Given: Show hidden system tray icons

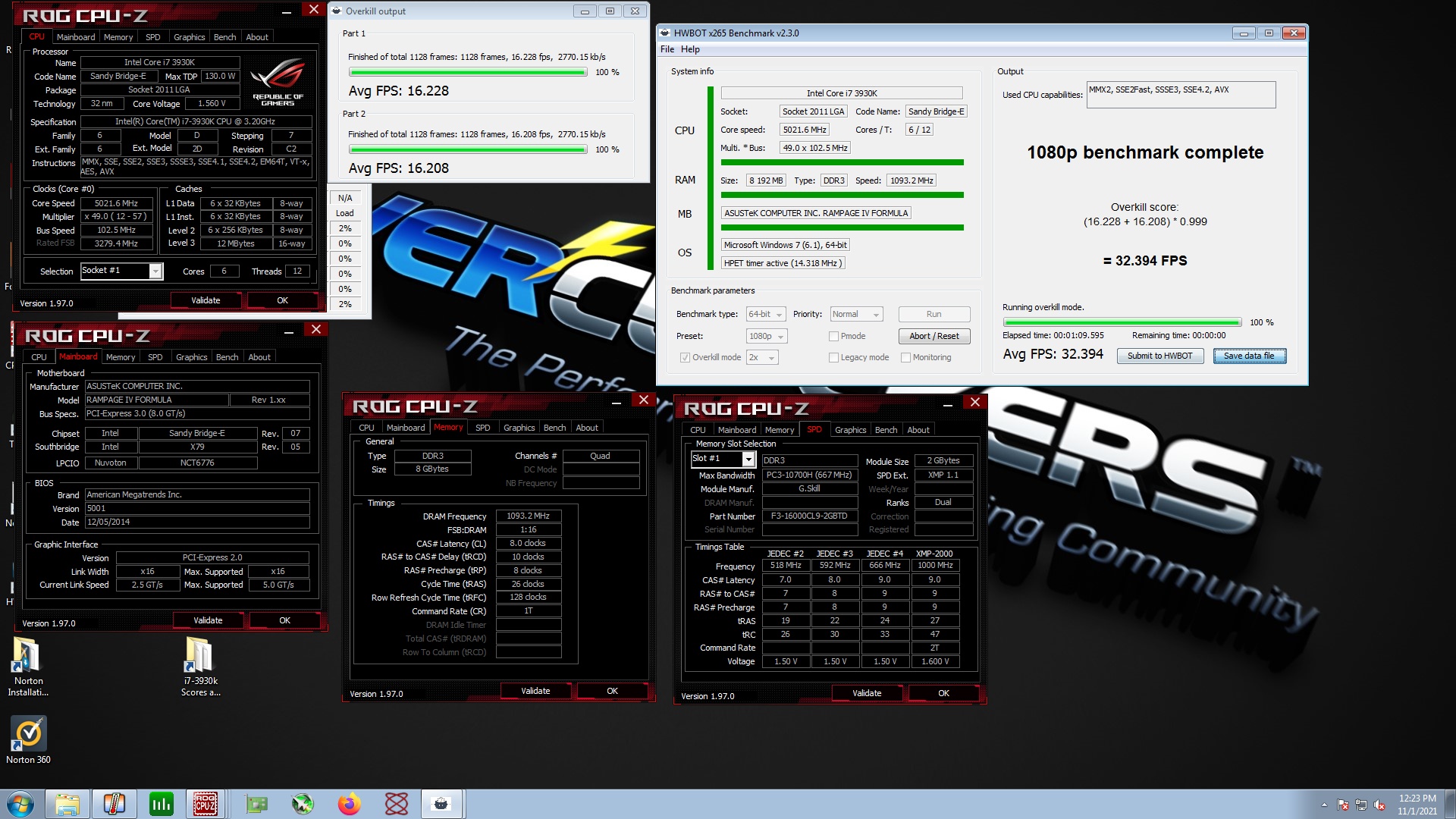Looking at the screenshot, I should (x=1324, y=805).
